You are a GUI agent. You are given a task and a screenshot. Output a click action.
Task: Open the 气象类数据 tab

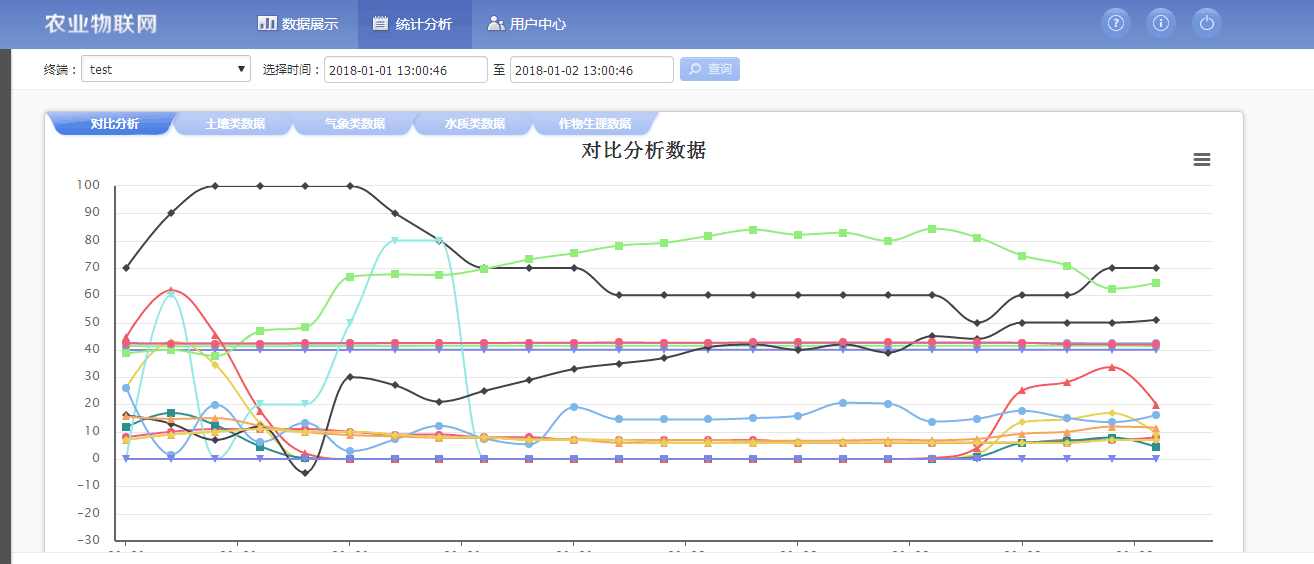pyautogui.click(x=355, y=124)
